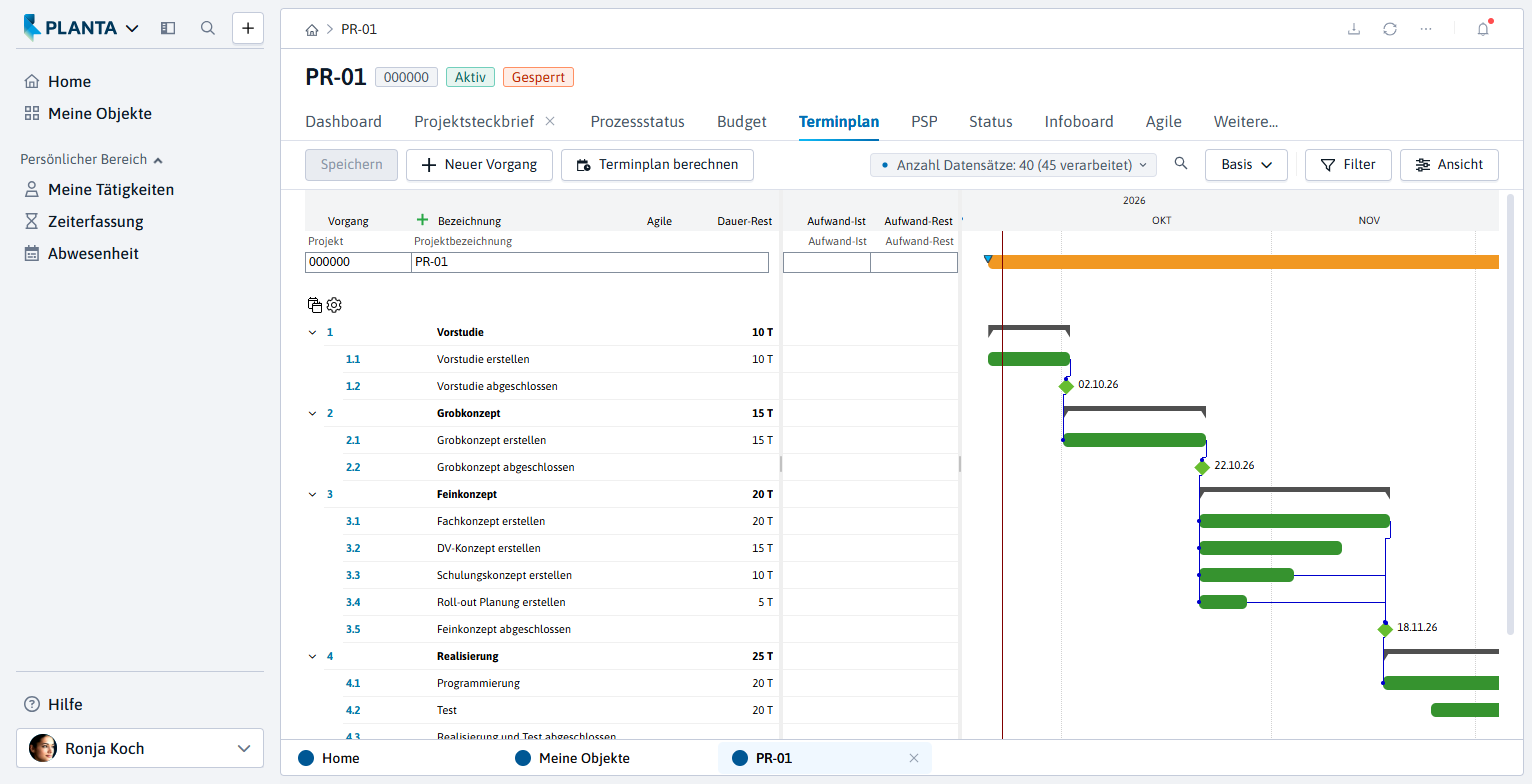Click the 02.10.26 milestone diamond
Image resolution: width=1532 pixels, height=784 pixels.
[x=1066, y=387]
